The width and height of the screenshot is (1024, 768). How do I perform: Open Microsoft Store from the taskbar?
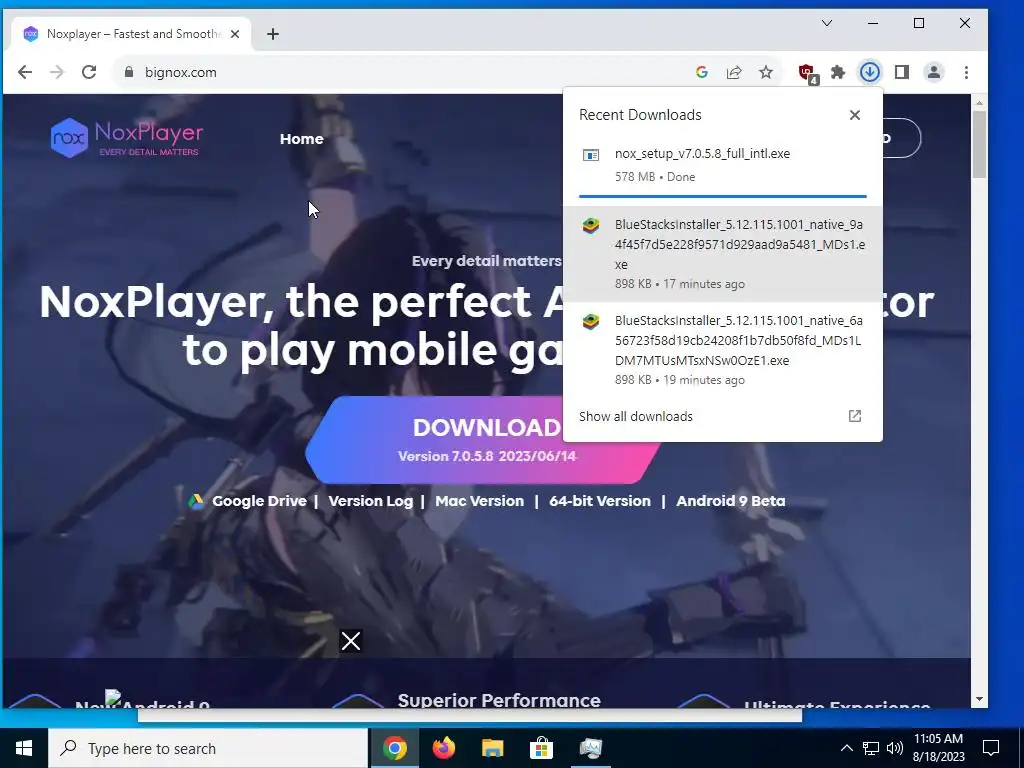pos(541,748)
